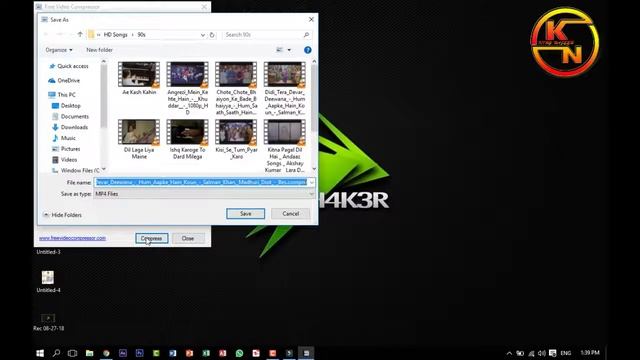Switch input language ENG

tap(566, 353)
